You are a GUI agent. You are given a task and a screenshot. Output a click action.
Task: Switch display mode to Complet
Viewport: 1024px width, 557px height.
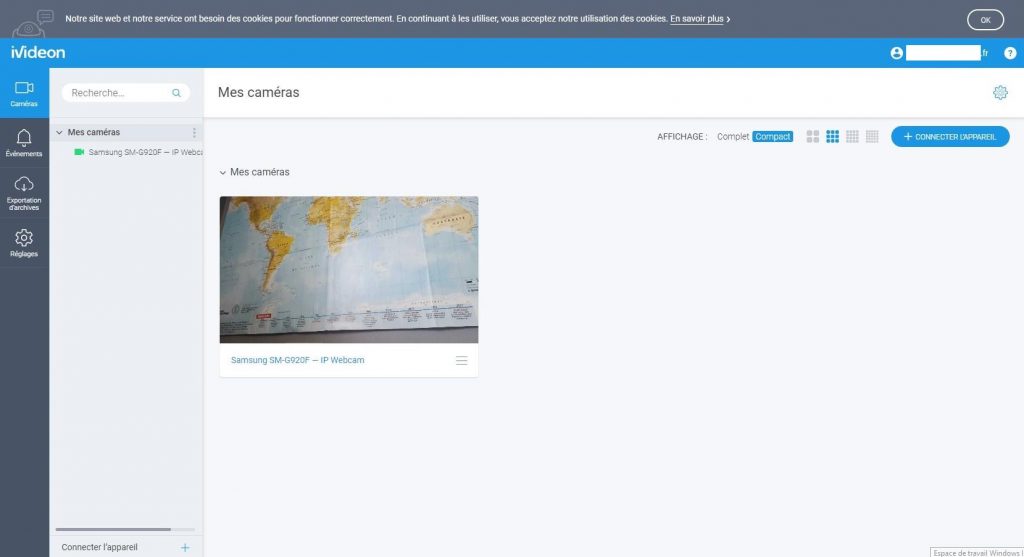(x=733, y=137)
